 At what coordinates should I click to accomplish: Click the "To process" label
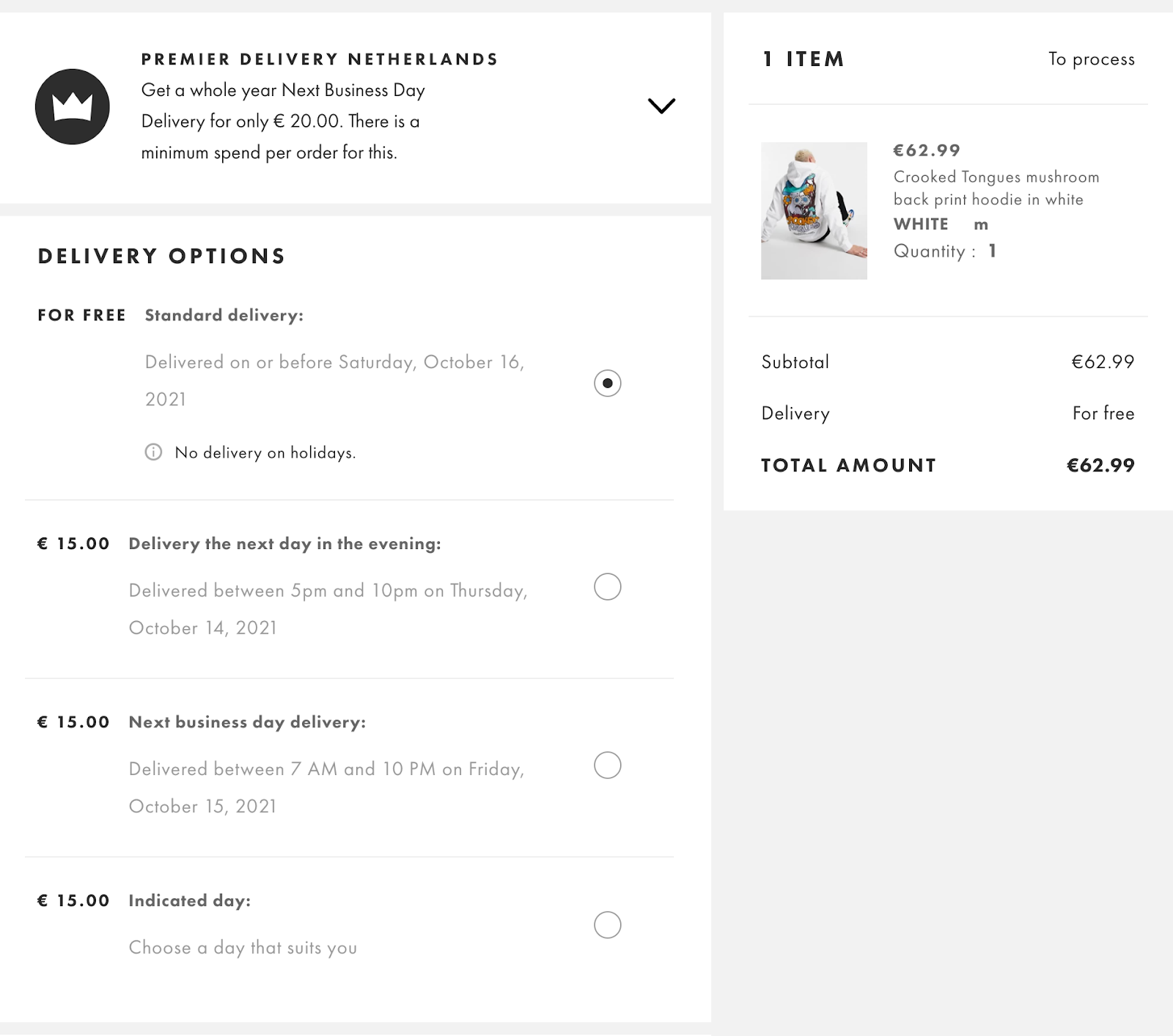[x=1091, y=59]
